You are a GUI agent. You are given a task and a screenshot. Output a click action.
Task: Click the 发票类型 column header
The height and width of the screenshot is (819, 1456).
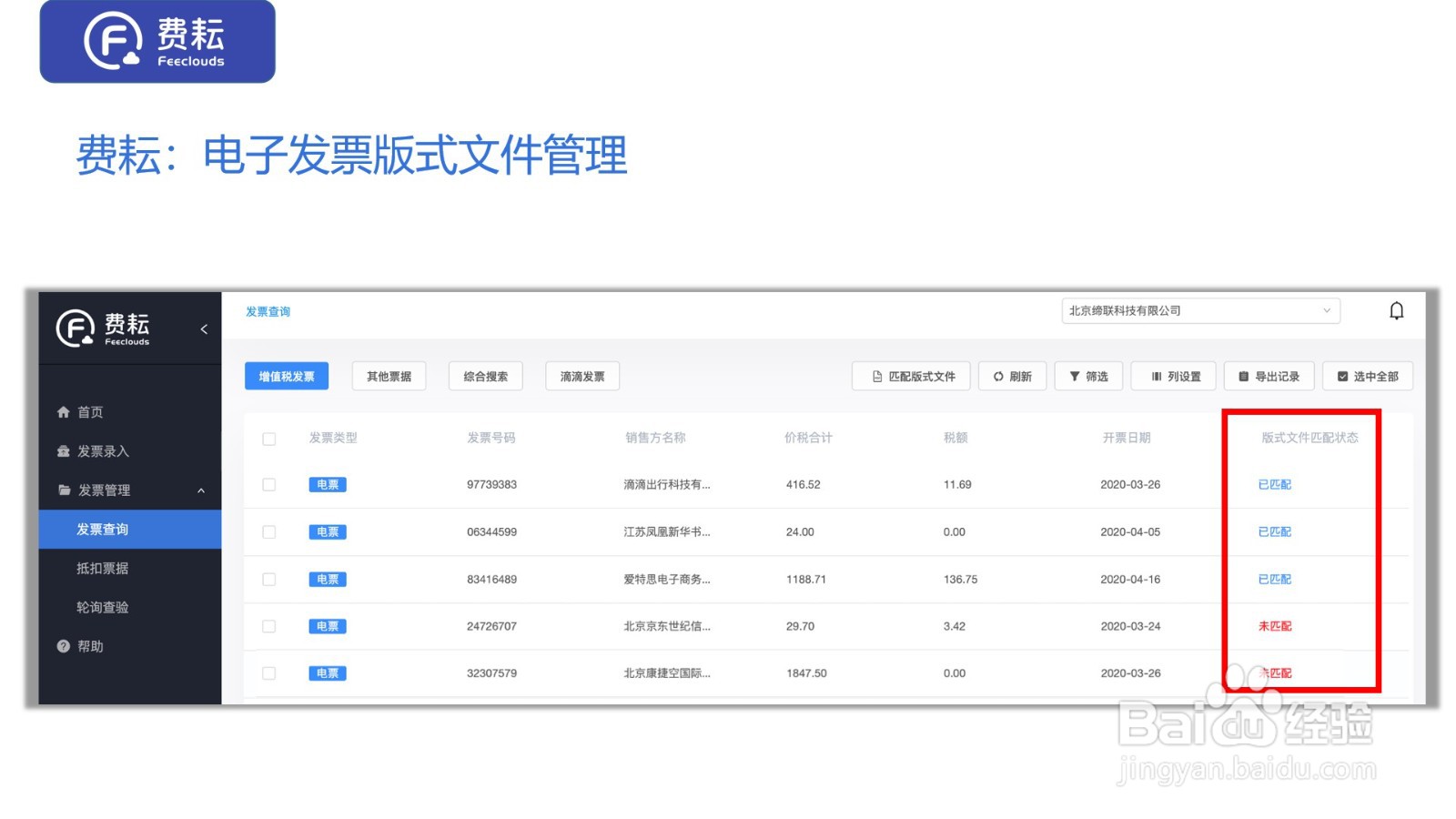tap(333, 439)
